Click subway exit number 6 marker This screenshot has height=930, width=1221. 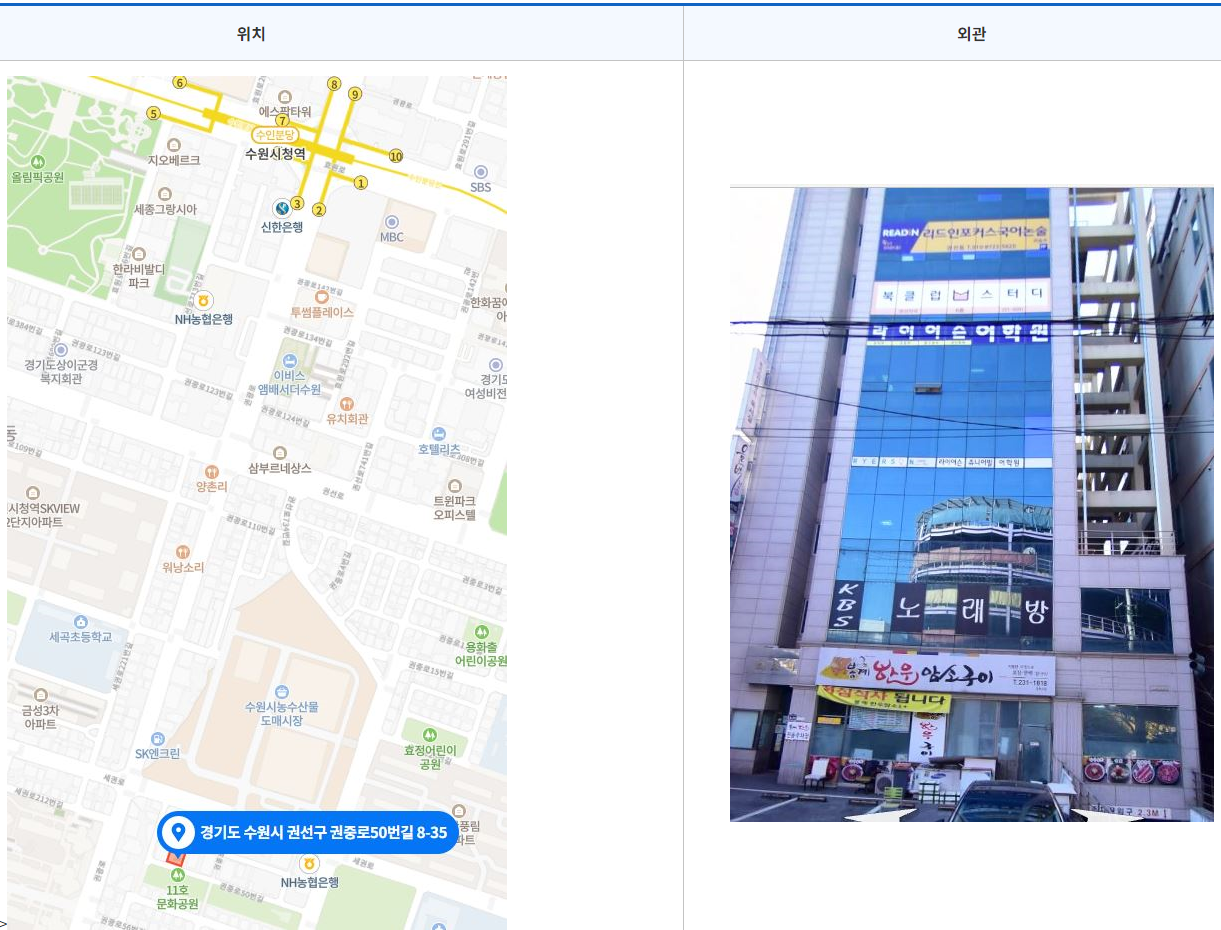pyautogui.click(x=179, y=82)
